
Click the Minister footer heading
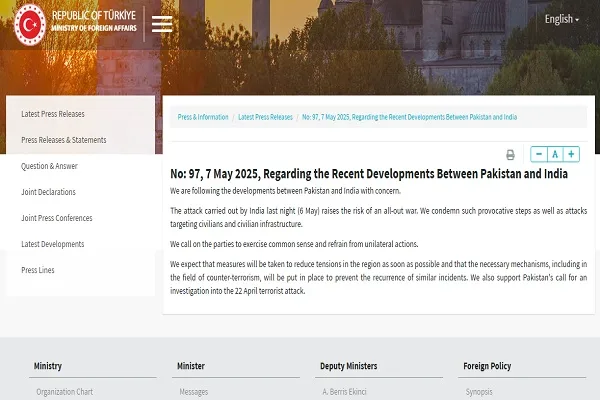click(x=191, y=366)
